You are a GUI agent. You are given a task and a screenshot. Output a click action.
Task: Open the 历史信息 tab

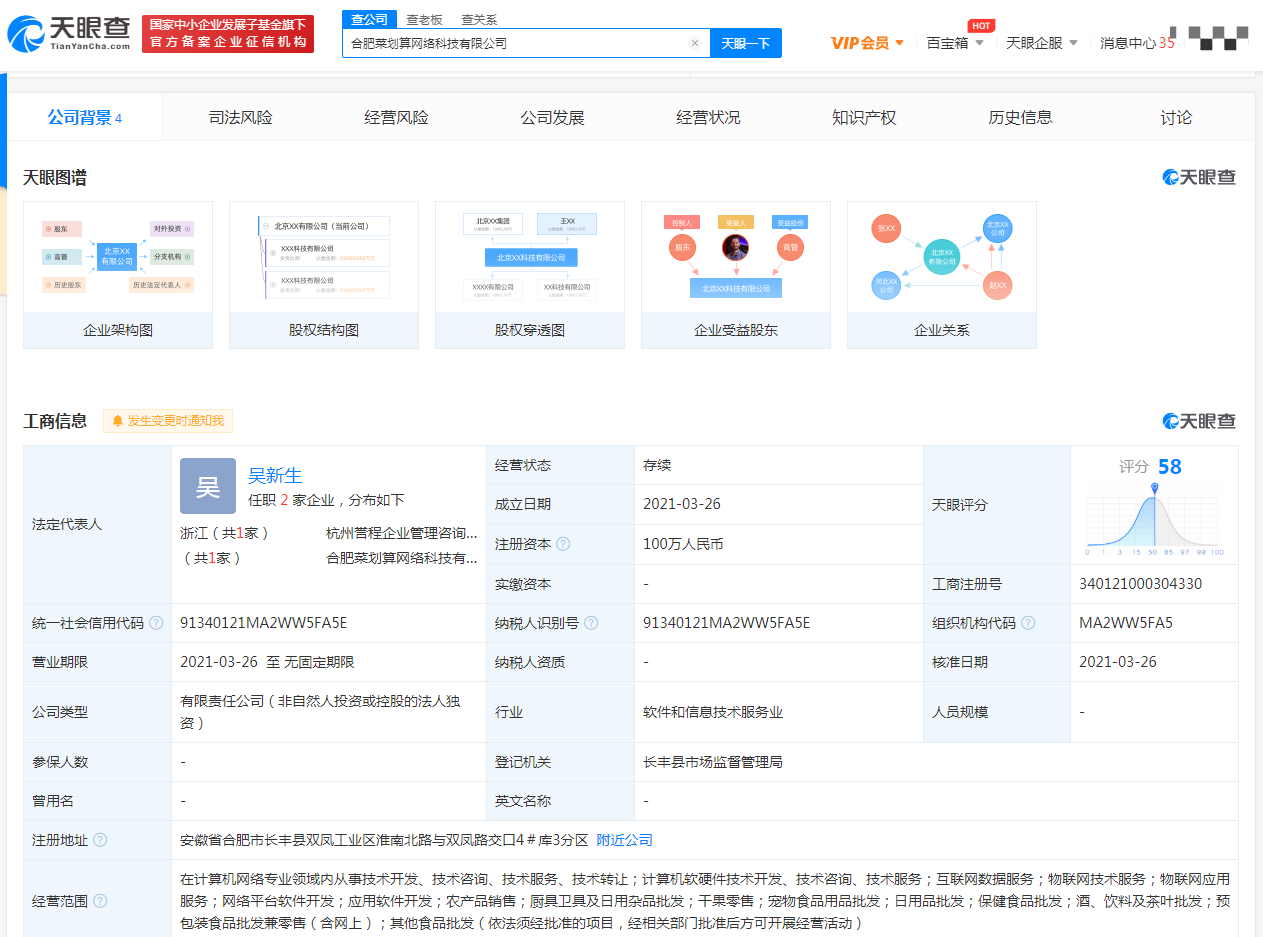(1020, 118)
